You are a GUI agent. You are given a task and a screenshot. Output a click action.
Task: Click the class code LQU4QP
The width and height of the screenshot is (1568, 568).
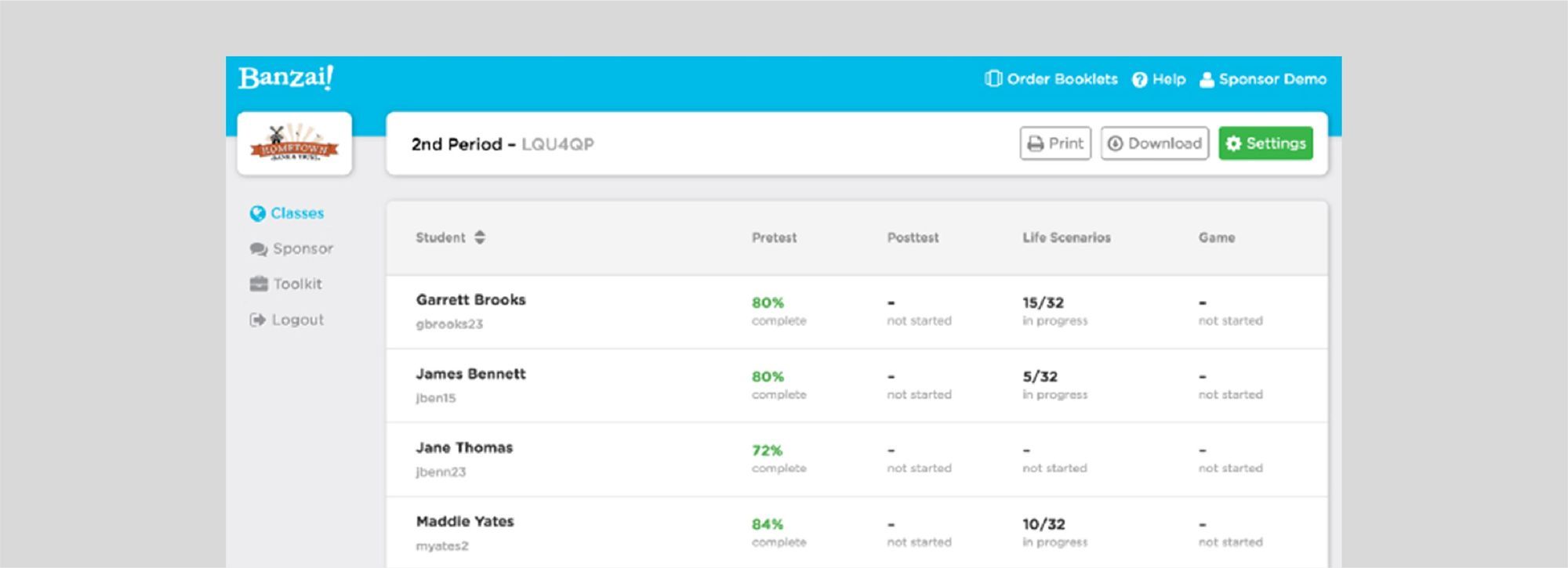(x=557, y=144)
